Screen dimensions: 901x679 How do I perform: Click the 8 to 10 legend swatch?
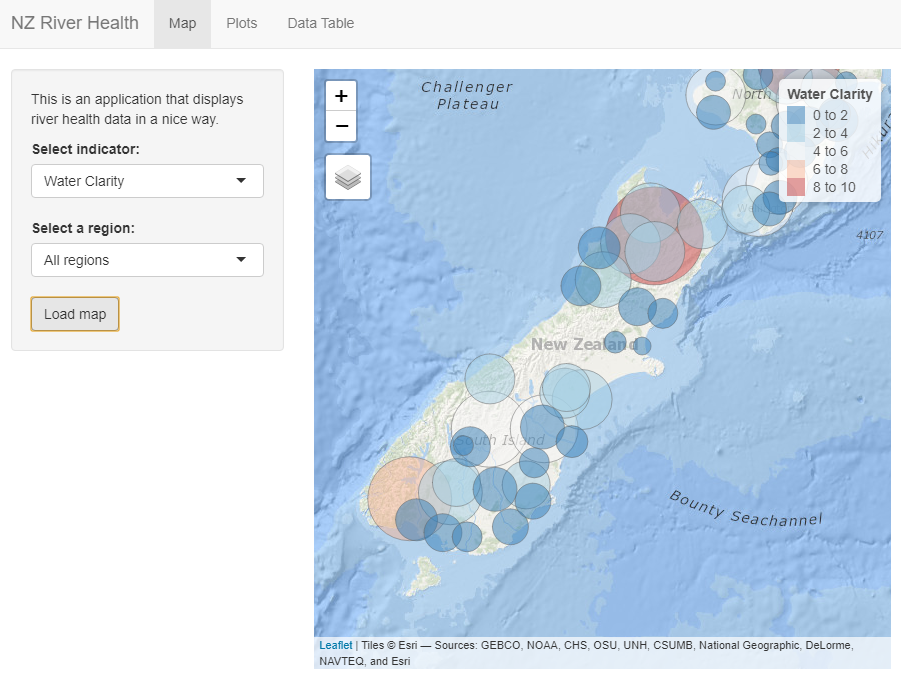click(x=796, y=187)
